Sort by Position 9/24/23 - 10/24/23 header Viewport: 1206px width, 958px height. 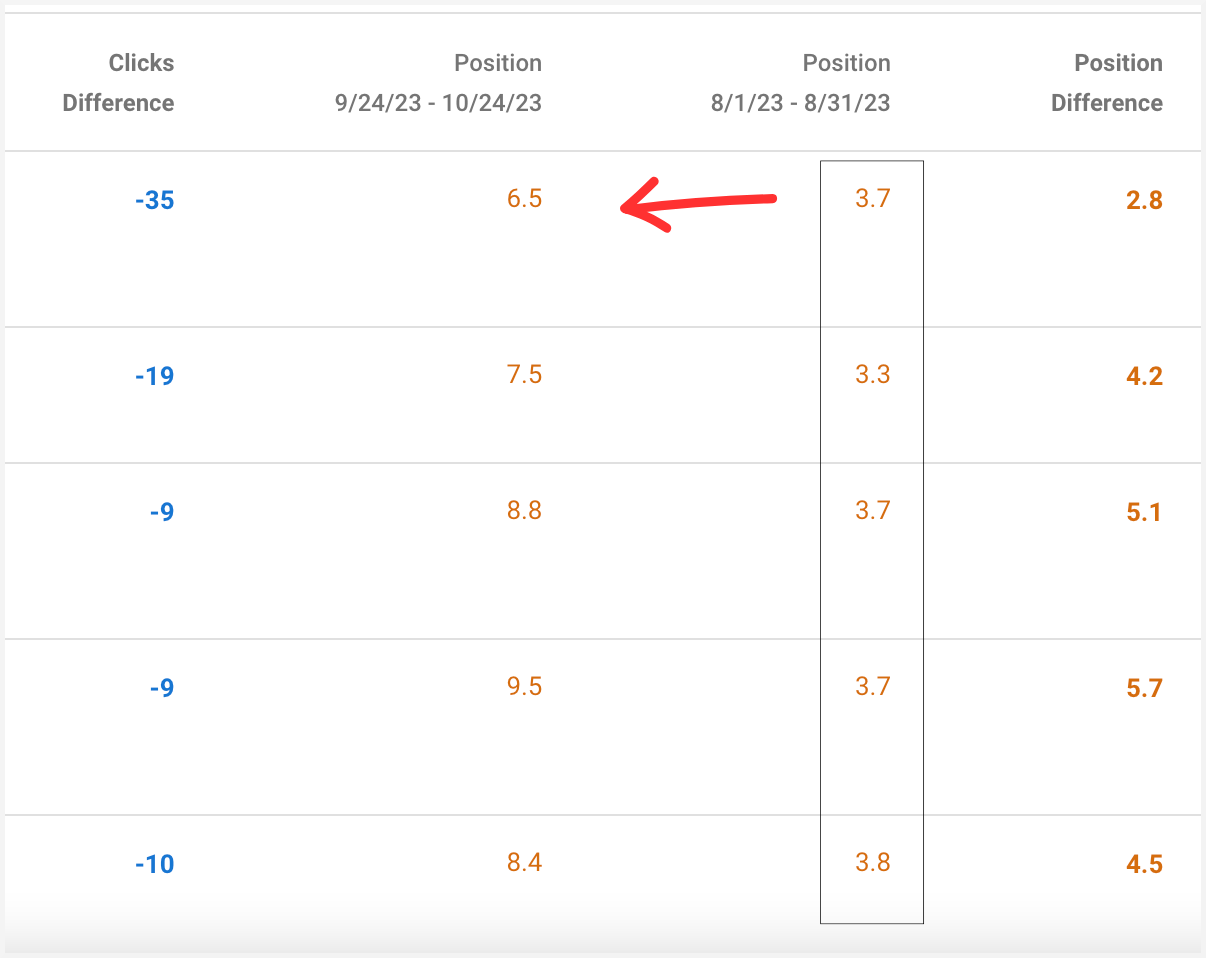tap(439, 83)
